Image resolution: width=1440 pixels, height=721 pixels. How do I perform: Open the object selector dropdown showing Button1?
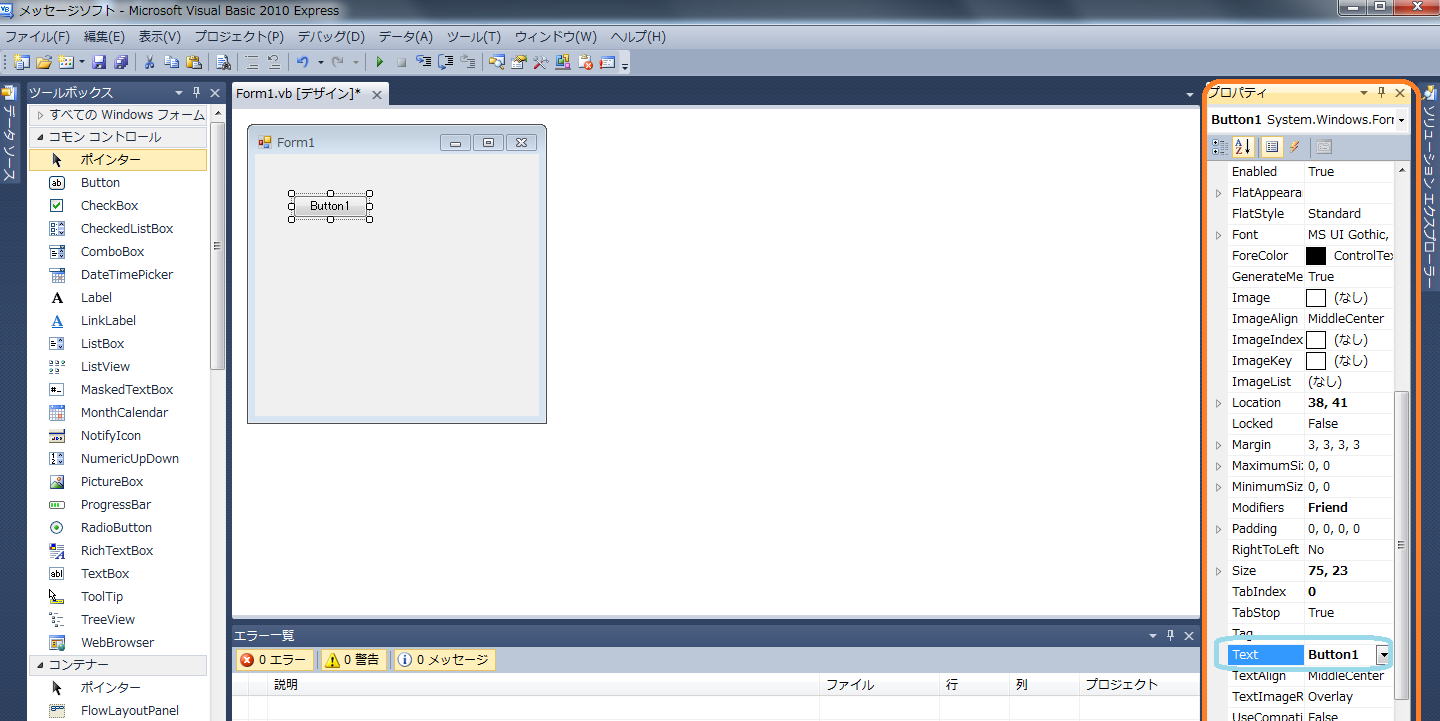(x=1402, y=120)
